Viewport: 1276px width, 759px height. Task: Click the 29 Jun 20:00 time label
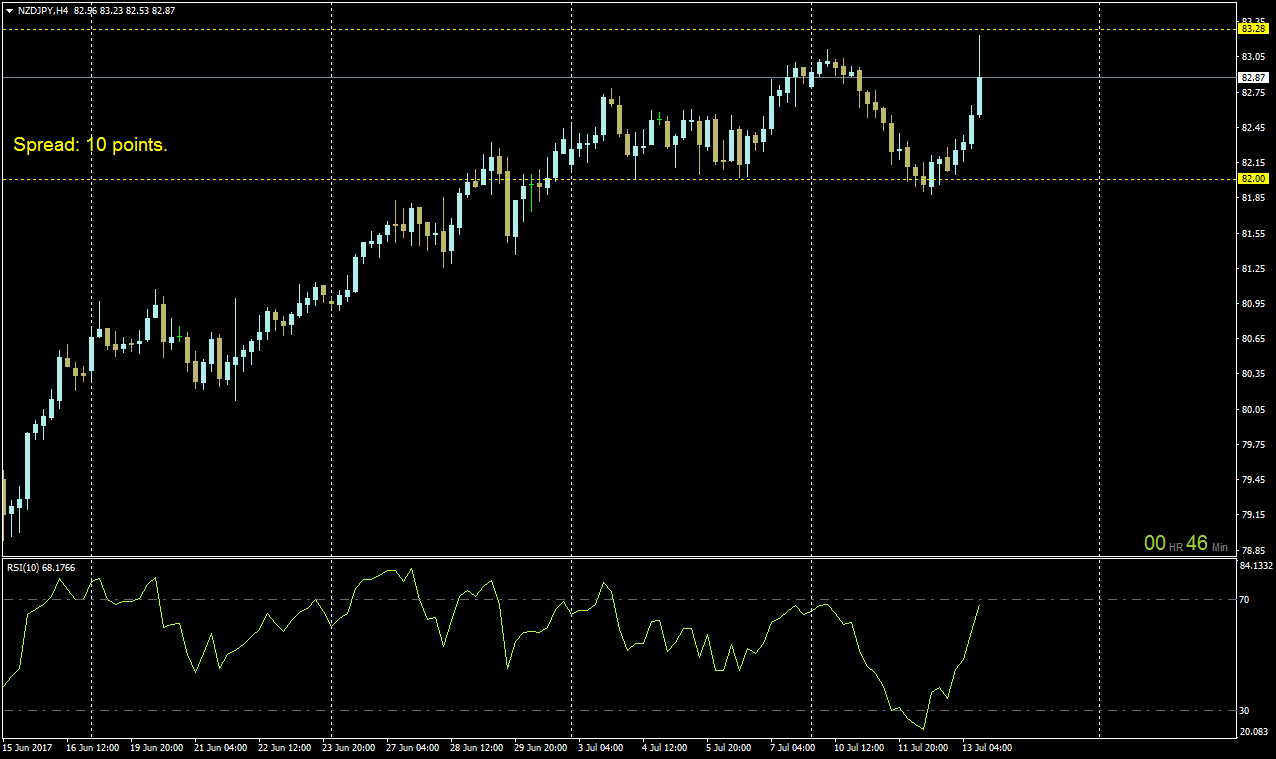pyautogui.click(x=541, y=747)
